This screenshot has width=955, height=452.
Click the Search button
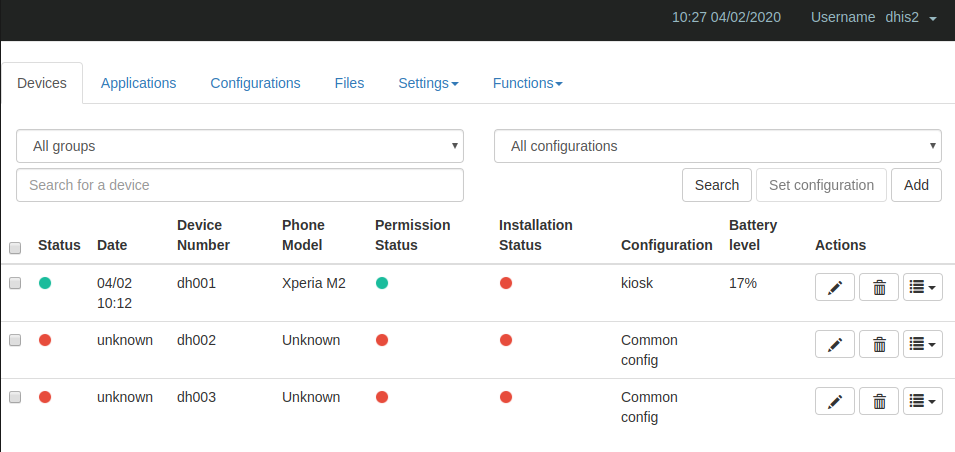[x=717, y=185]
